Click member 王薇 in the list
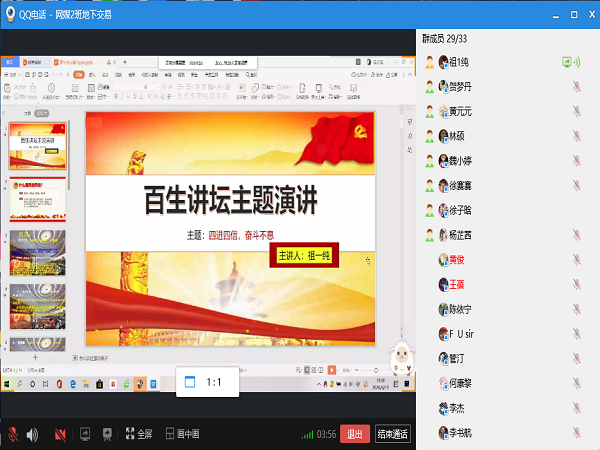The height and width of the screenshot is (450, 600). pos(456,284)
